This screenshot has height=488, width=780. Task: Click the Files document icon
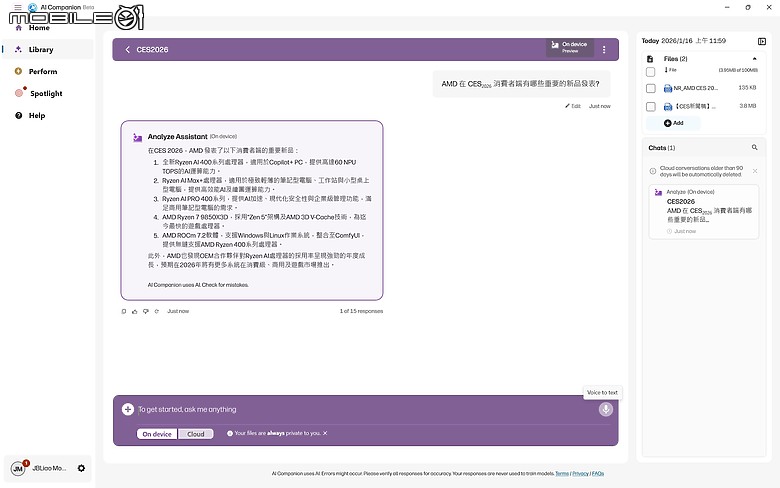[x=650, y=59]
